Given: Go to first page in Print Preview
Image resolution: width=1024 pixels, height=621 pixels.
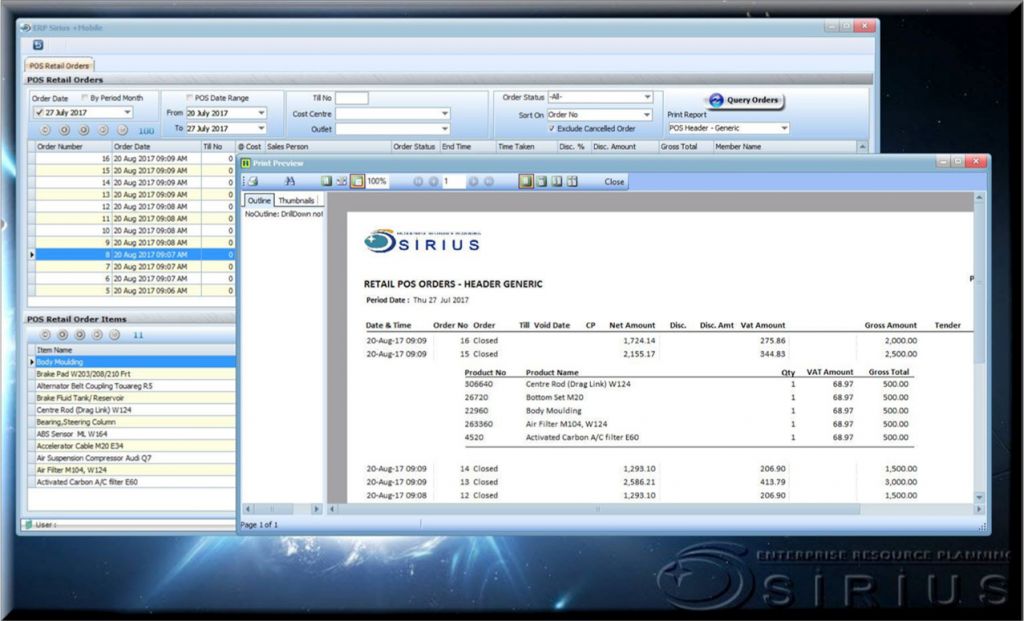Looking at the screenshot, I should pyautogui.click(x=418, y=182).
